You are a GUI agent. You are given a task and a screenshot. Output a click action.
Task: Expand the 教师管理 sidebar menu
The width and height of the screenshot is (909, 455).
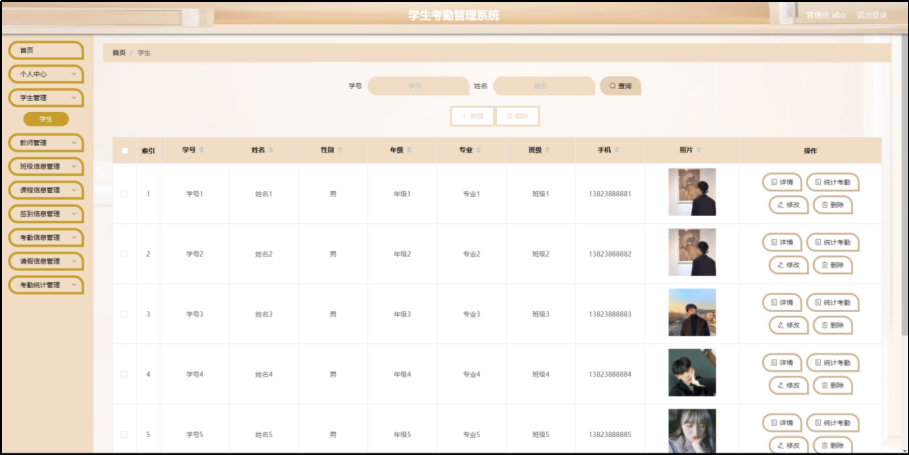[x=46, y=143]
